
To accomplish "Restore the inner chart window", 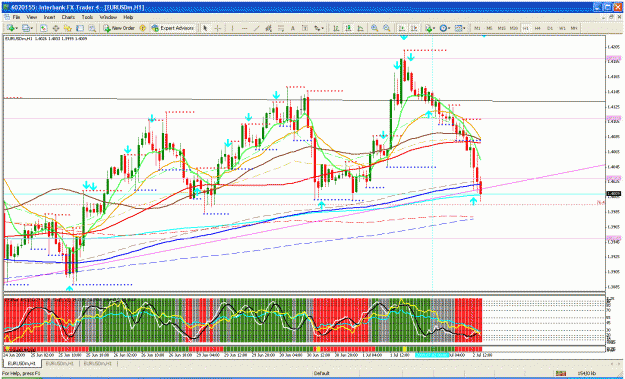I will [x=611, y=18].
